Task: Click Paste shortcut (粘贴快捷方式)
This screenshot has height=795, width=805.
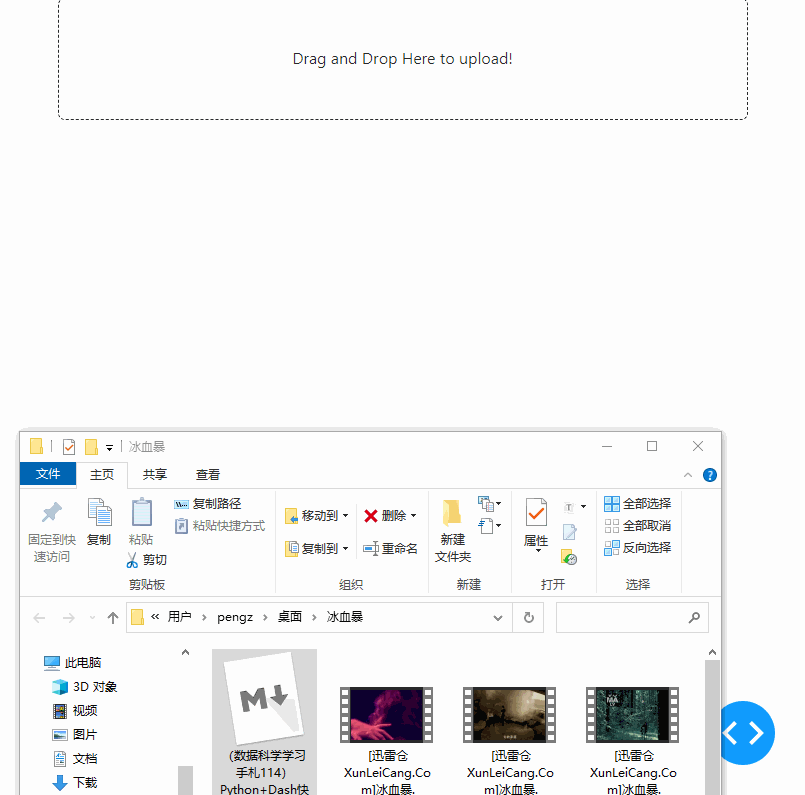Action: pos(220,526)
